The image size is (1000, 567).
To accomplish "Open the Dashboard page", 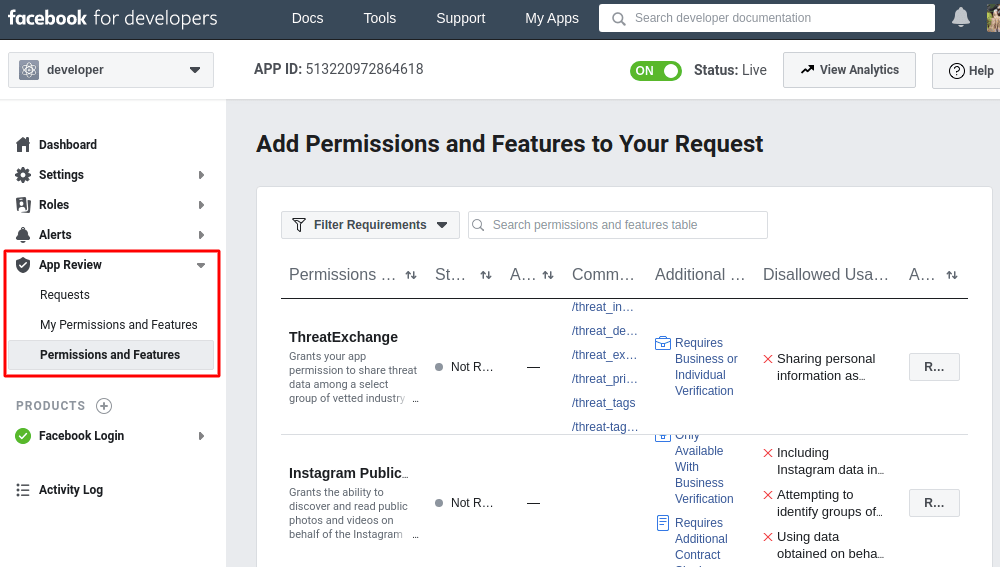I will coord(68,145).
